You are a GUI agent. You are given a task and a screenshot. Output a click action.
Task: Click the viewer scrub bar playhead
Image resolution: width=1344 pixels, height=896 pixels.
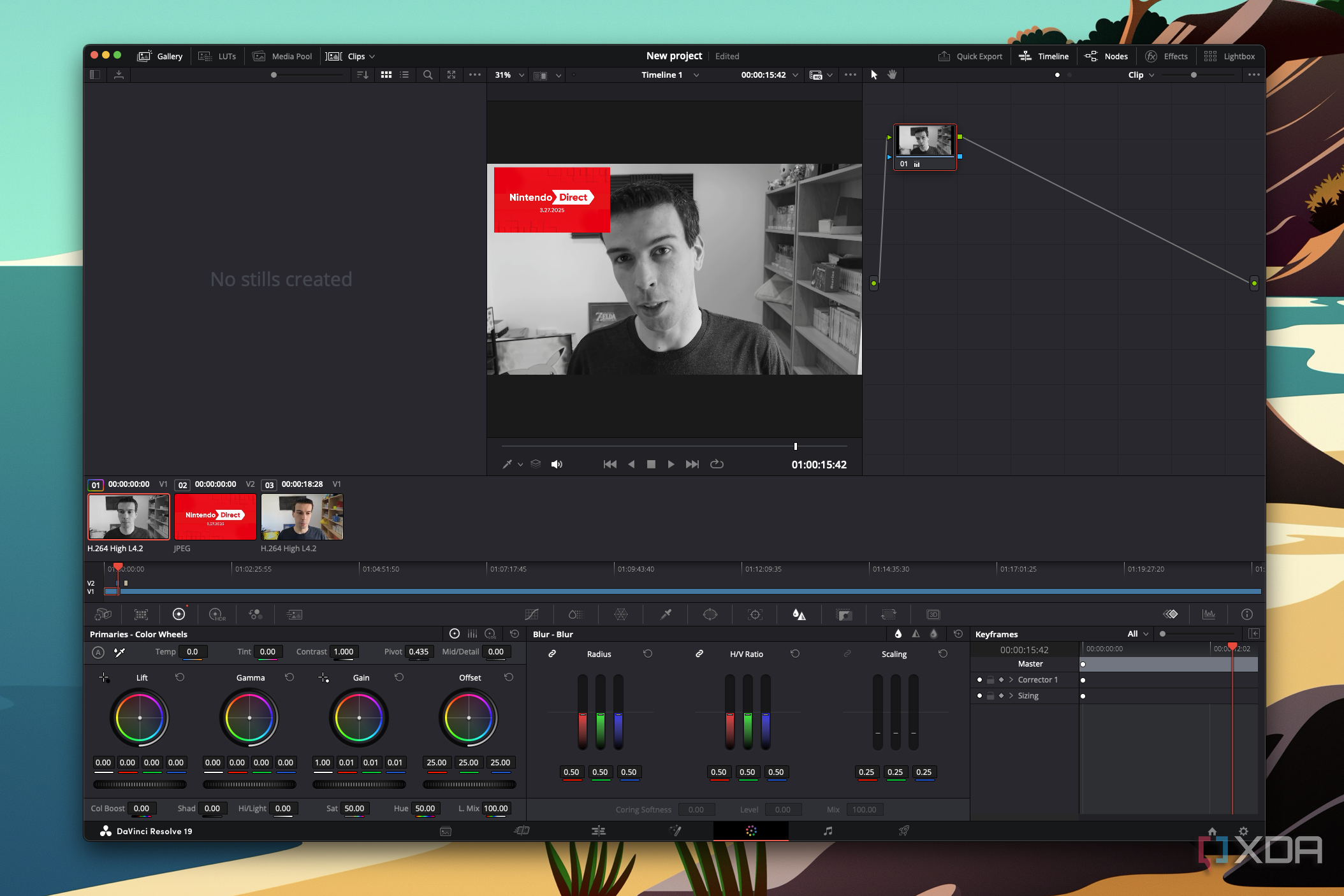tap(796, 446)
